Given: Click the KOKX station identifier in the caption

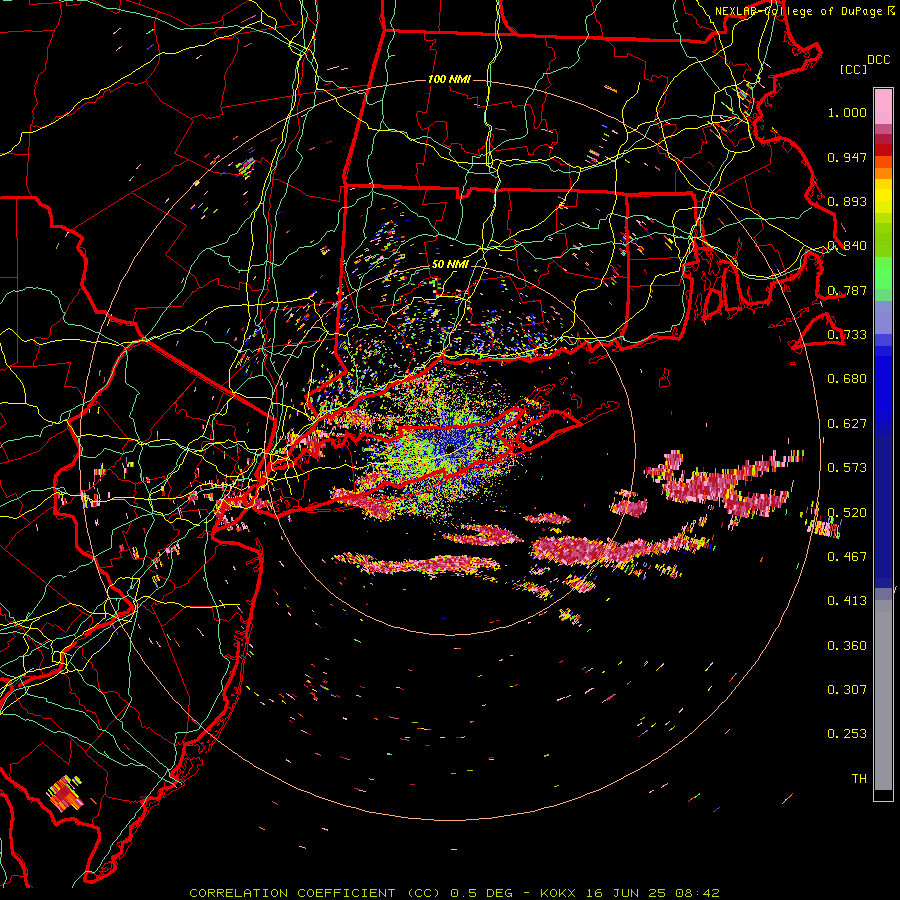Looking at the screenshot, I should click(x=560, y=893).
